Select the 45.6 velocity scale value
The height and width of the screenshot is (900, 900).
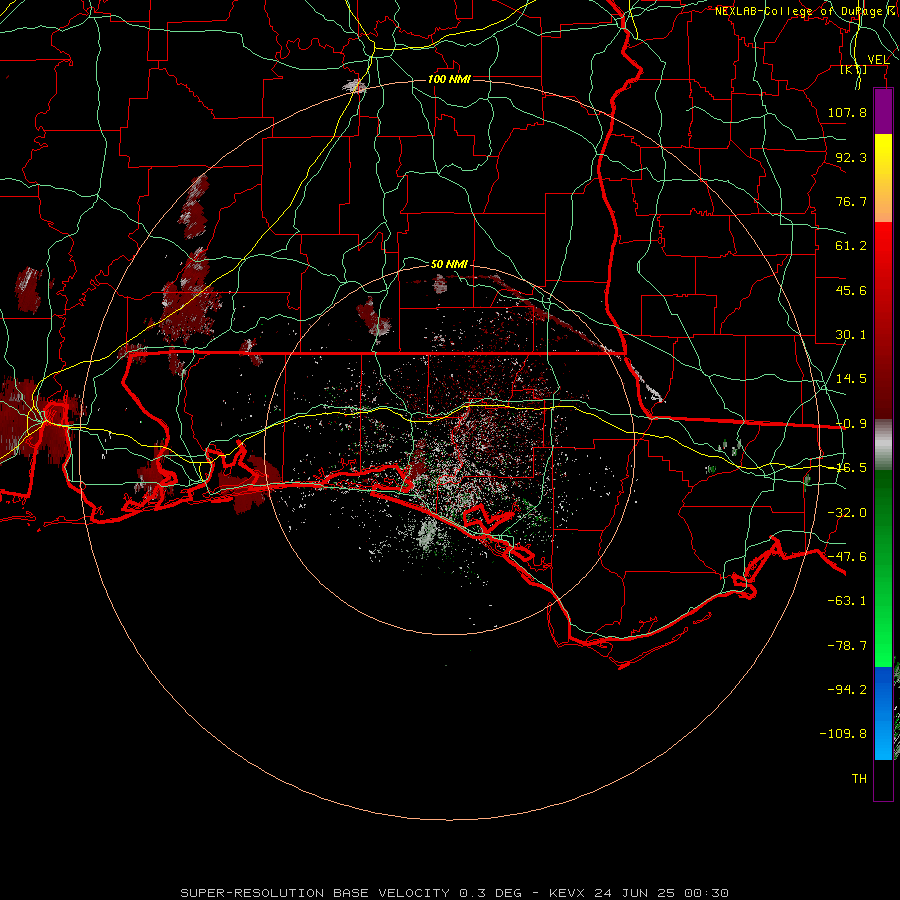click(x=851, y=290)
